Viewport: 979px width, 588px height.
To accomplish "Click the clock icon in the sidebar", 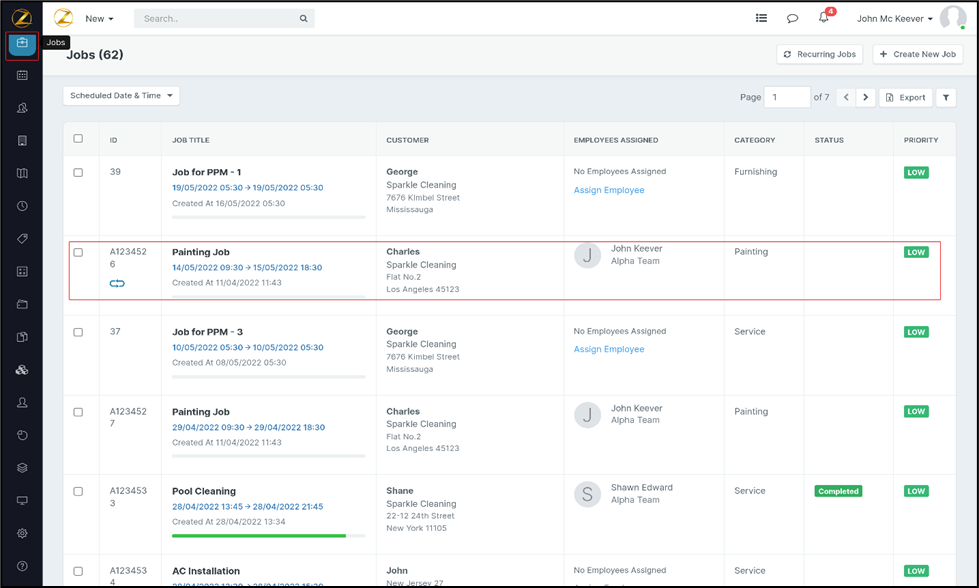I will pos(22,206).
